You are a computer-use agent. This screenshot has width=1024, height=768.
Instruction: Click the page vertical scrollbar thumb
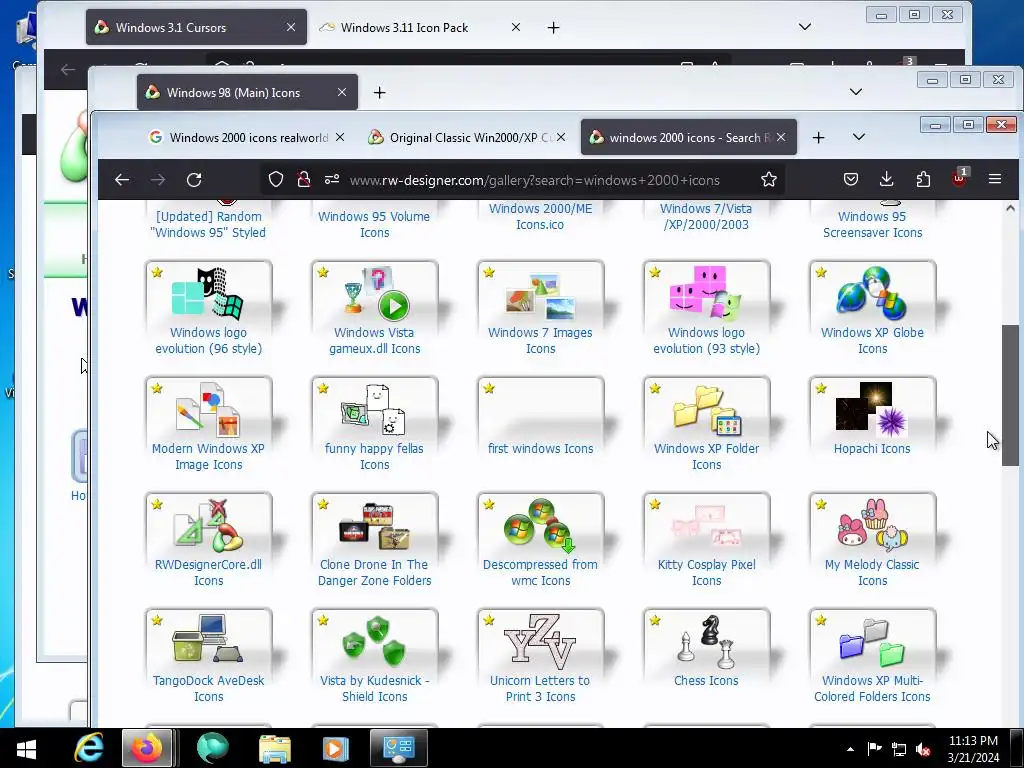point(1010,394)
